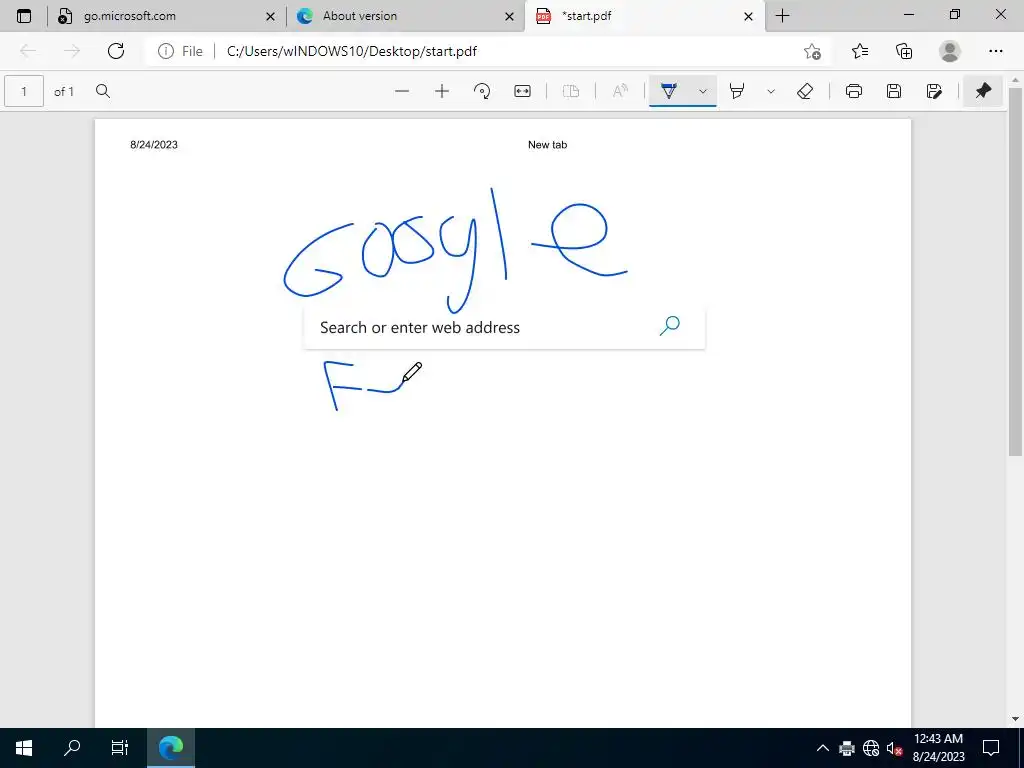
Task: Expand the Draw pen options dropdown
Action: tap(703, 91)
